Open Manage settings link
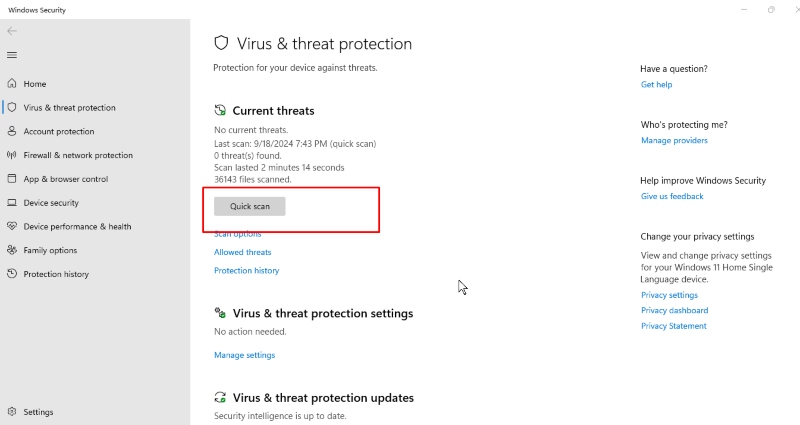This screenshot has width=800, height=425. click(x=244, y=355)
